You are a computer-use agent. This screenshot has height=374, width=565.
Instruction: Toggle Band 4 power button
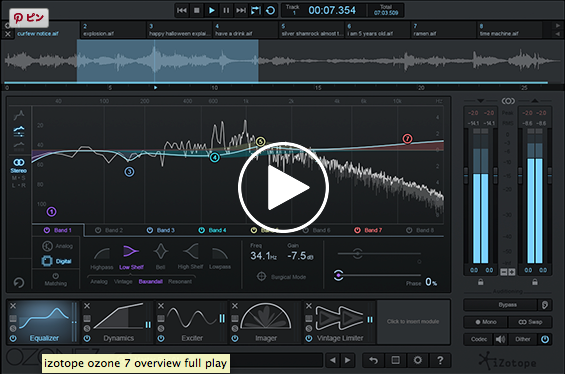[x=202, y=230]
